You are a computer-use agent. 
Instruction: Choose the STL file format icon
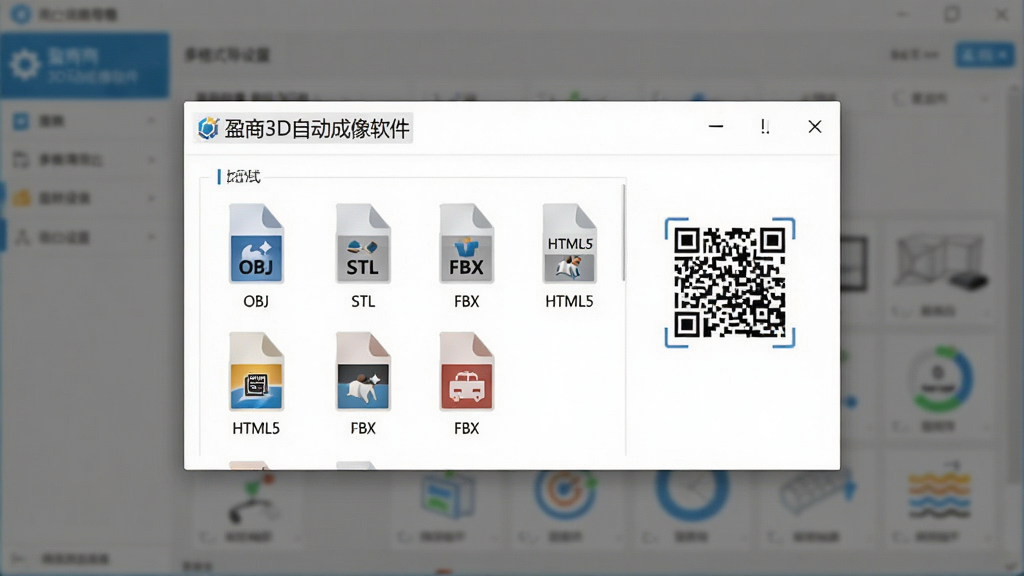363,243
